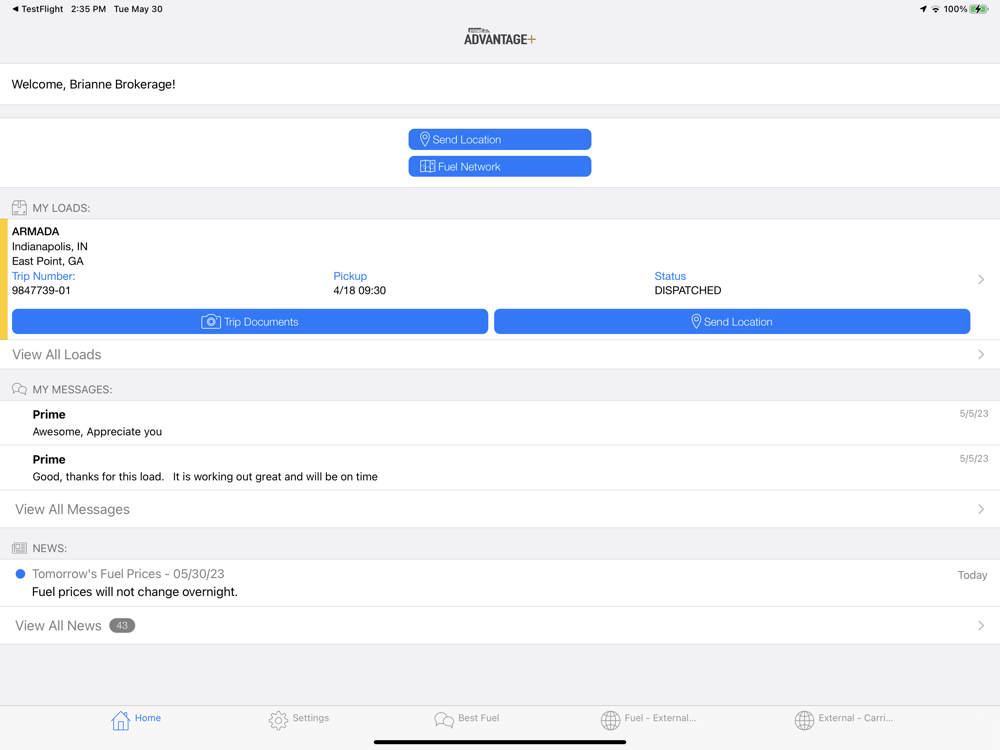
Task: Tap the 43 news count badge
Action: pos(122,626)
